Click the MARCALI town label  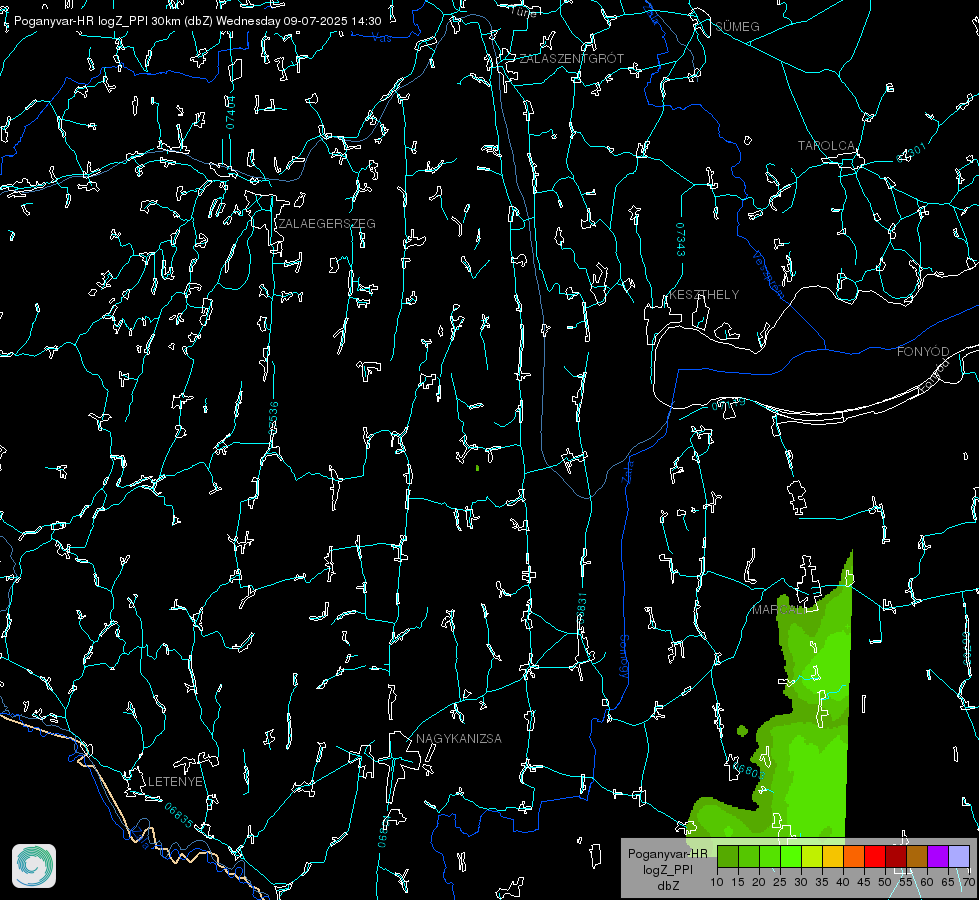779,610
